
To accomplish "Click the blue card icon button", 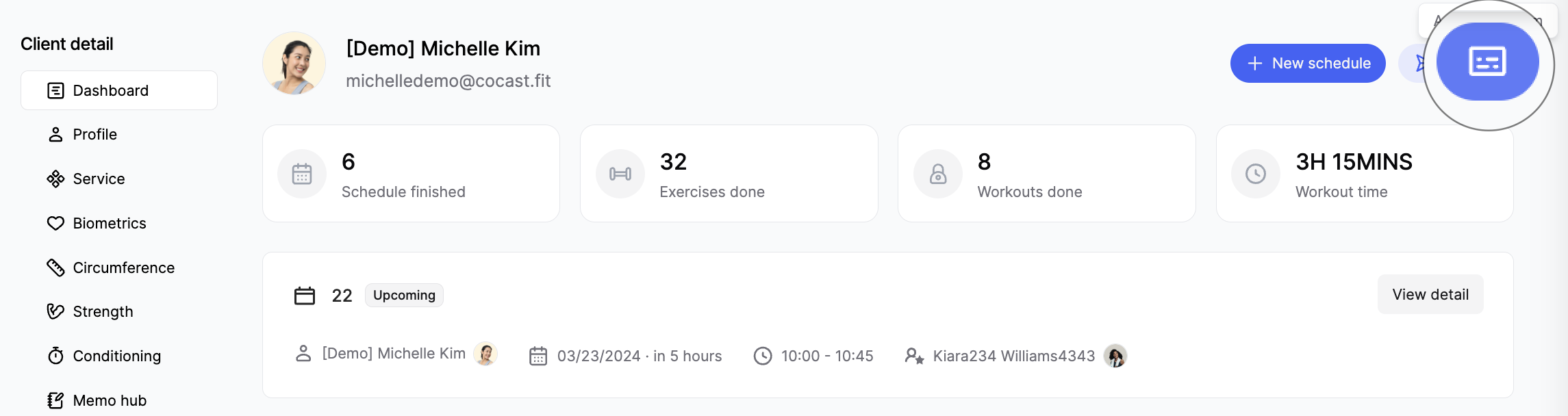I will click(1487, 62).
